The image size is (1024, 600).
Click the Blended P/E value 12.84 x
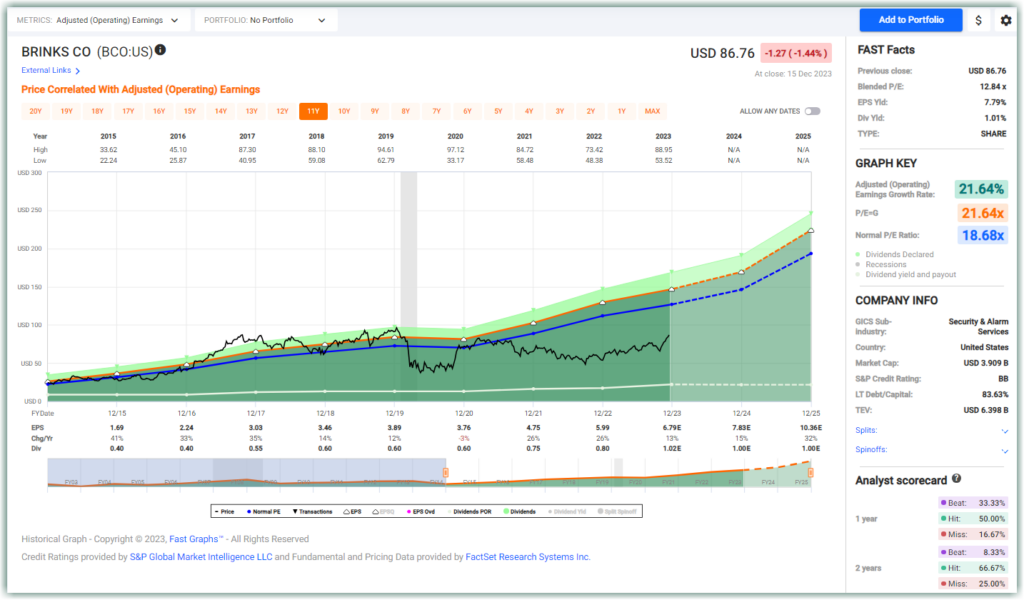coord(993,87)
